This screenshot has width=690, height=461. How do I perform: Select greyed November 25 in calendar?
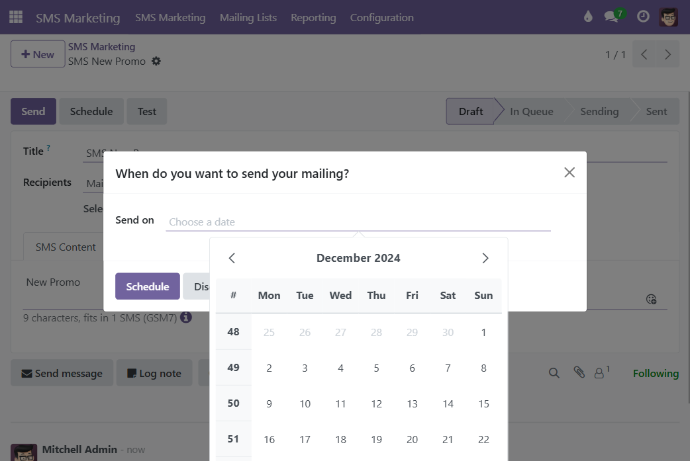(269, 332)
